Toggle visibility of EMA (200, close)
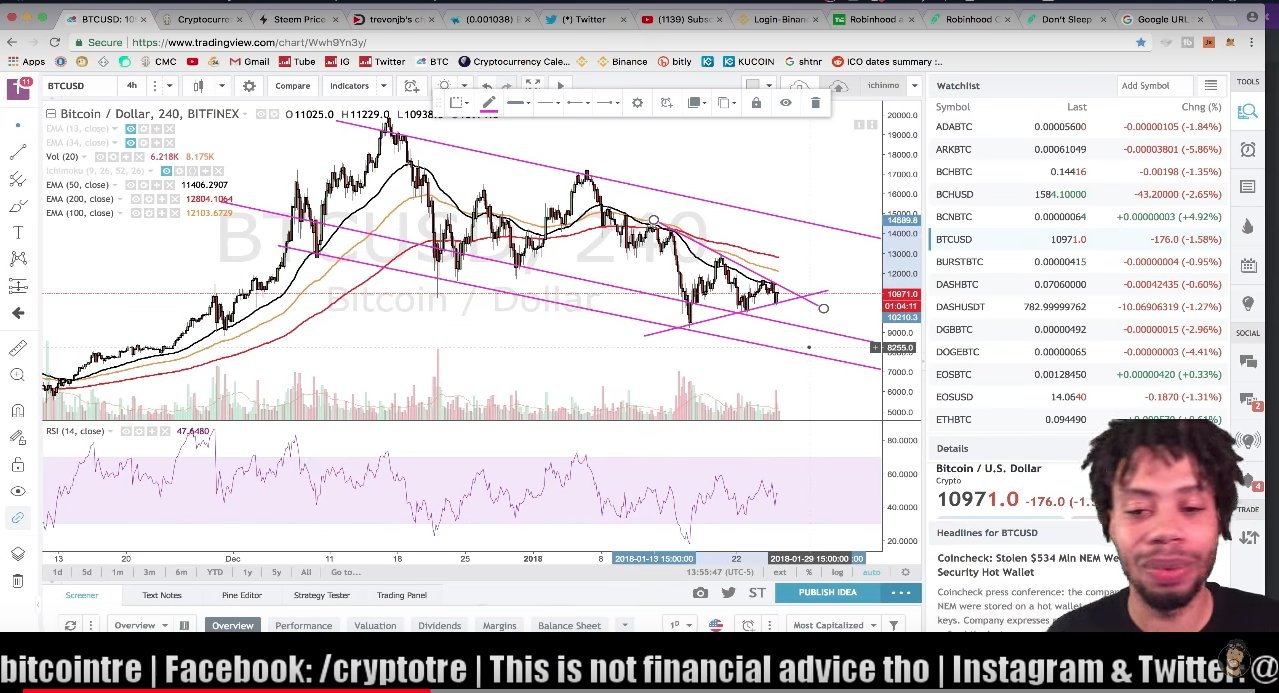The width and height of the screenshot is (1279, 693). coord(136,199)
